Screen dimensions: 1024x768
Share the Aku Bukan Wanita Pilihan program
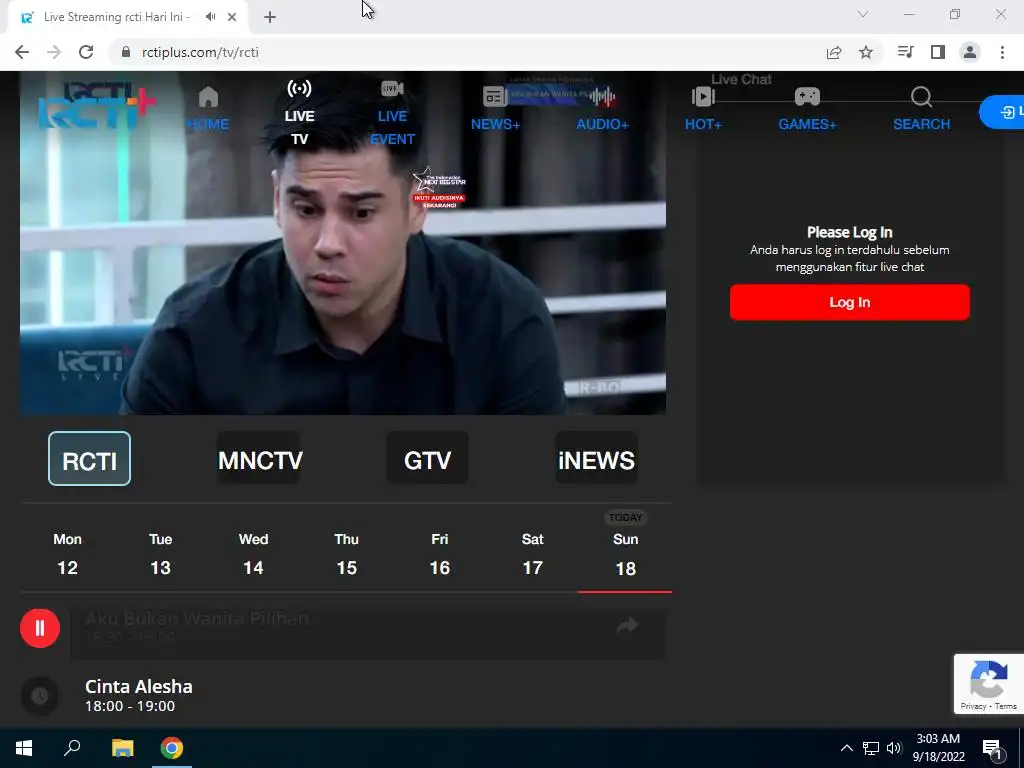click(627, 626)
